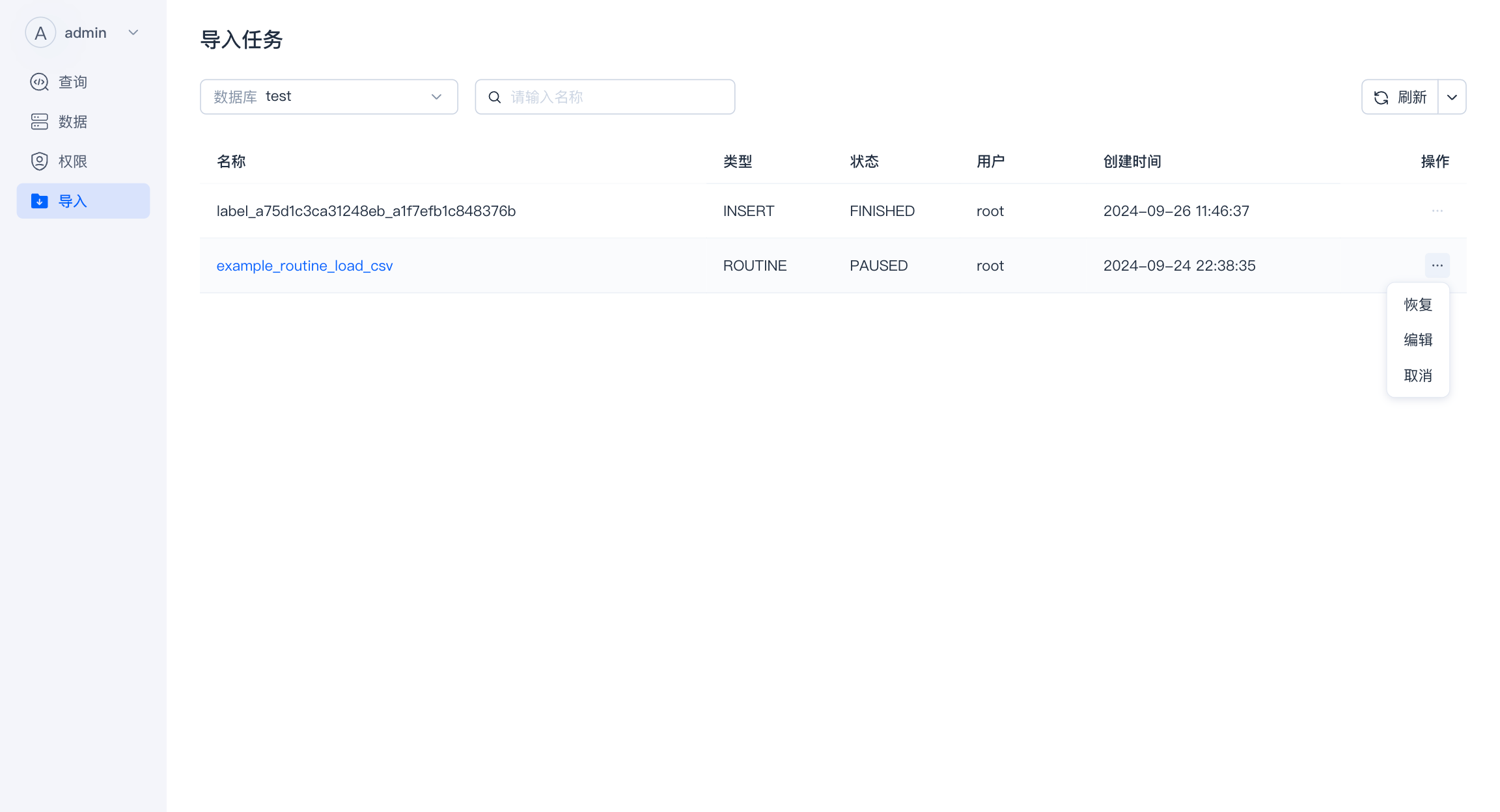Choose 编辑 in the action menu

pos(1418,340)
